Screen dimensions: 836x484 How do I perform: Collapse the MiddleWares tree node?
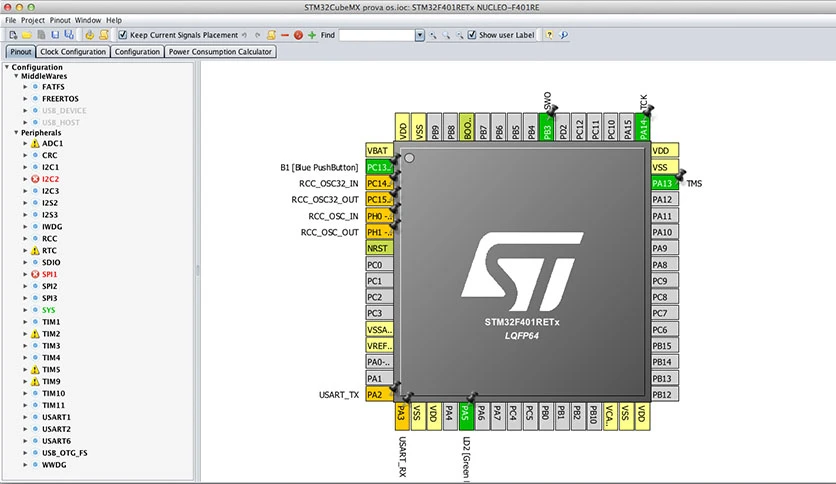(16, 76)
